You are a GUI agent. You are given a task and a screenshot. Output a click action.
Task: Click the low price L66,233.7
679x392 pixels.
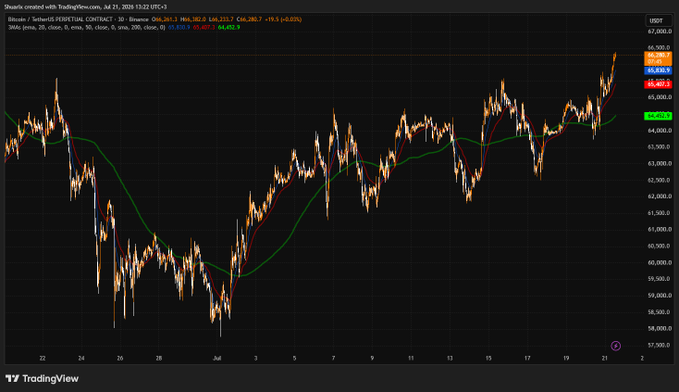[221, 19]
